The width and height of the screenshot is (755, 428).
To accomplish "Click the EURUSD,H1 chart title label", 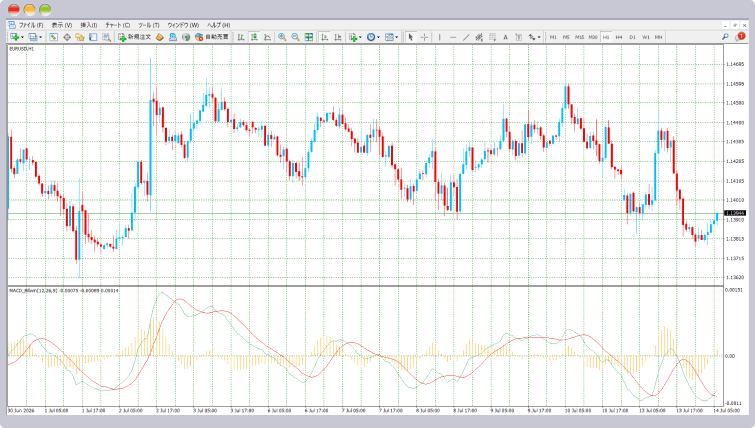I will 22,49.
